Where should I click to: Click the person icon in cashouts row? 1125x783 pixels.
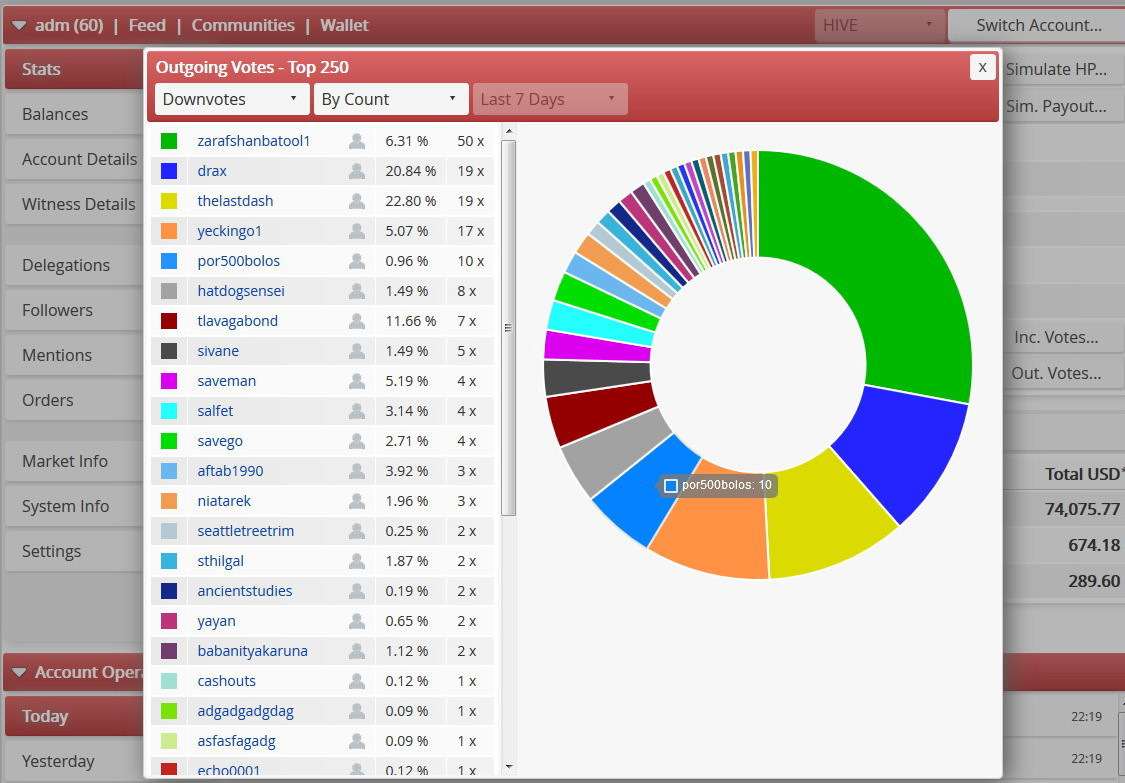click(x=357, y=682)
